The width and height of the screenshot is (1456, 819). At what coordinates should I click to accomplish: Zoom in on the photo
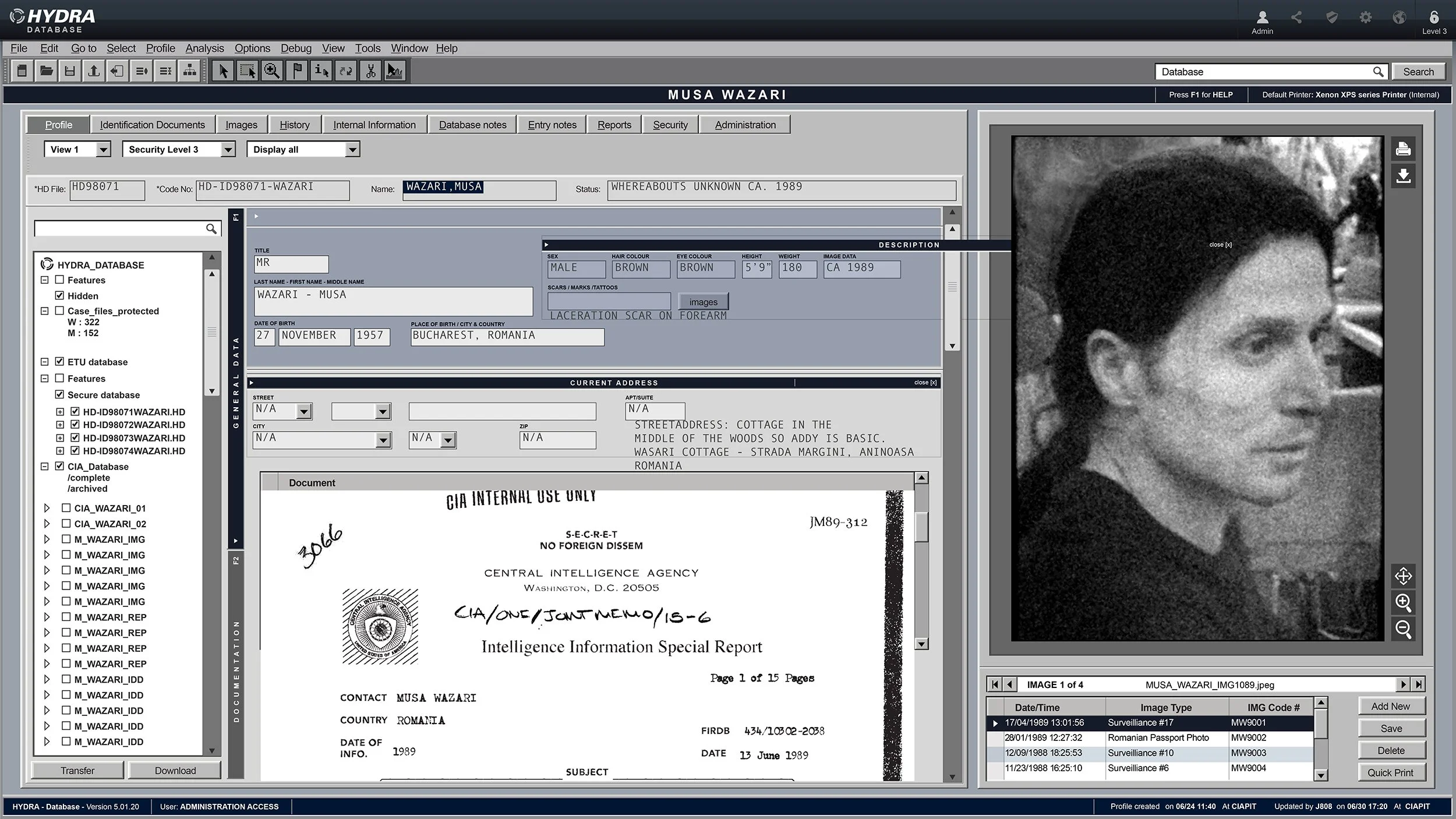pyautogui.click(x=1404, y=603)
